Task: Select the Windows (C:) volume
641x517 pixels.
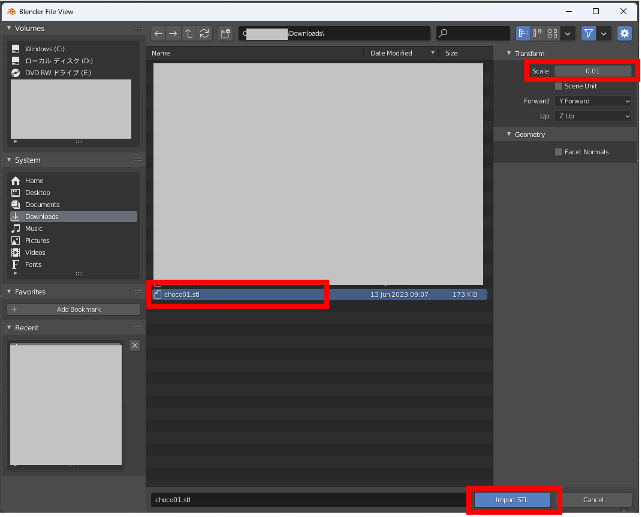Action: click(x=45, y=48)
